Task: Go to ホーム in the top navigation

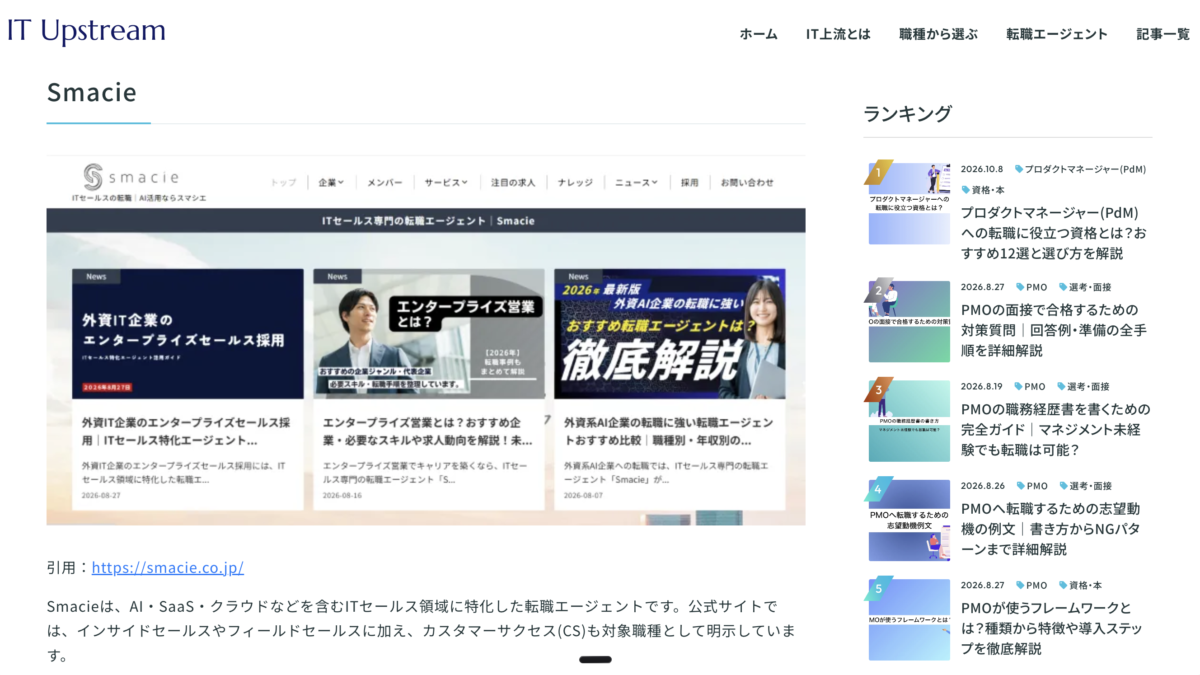Action: (x=758, y=34)
